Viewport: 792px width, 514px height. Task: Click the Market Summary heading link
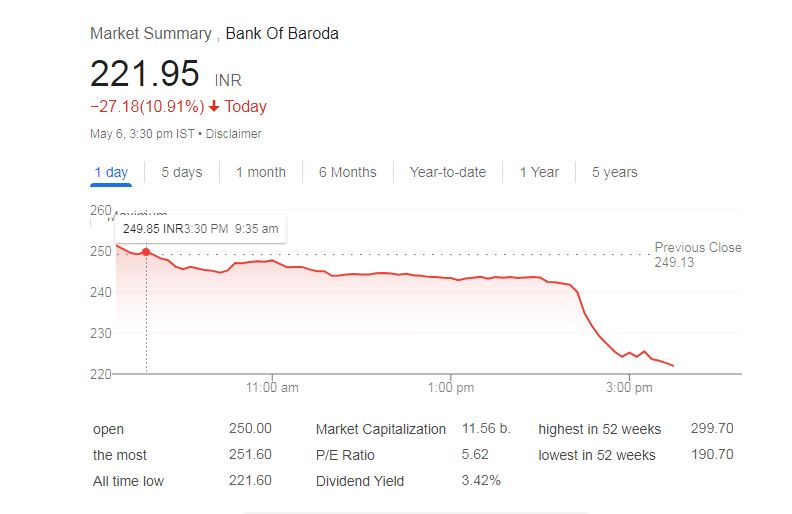point(151,34)
